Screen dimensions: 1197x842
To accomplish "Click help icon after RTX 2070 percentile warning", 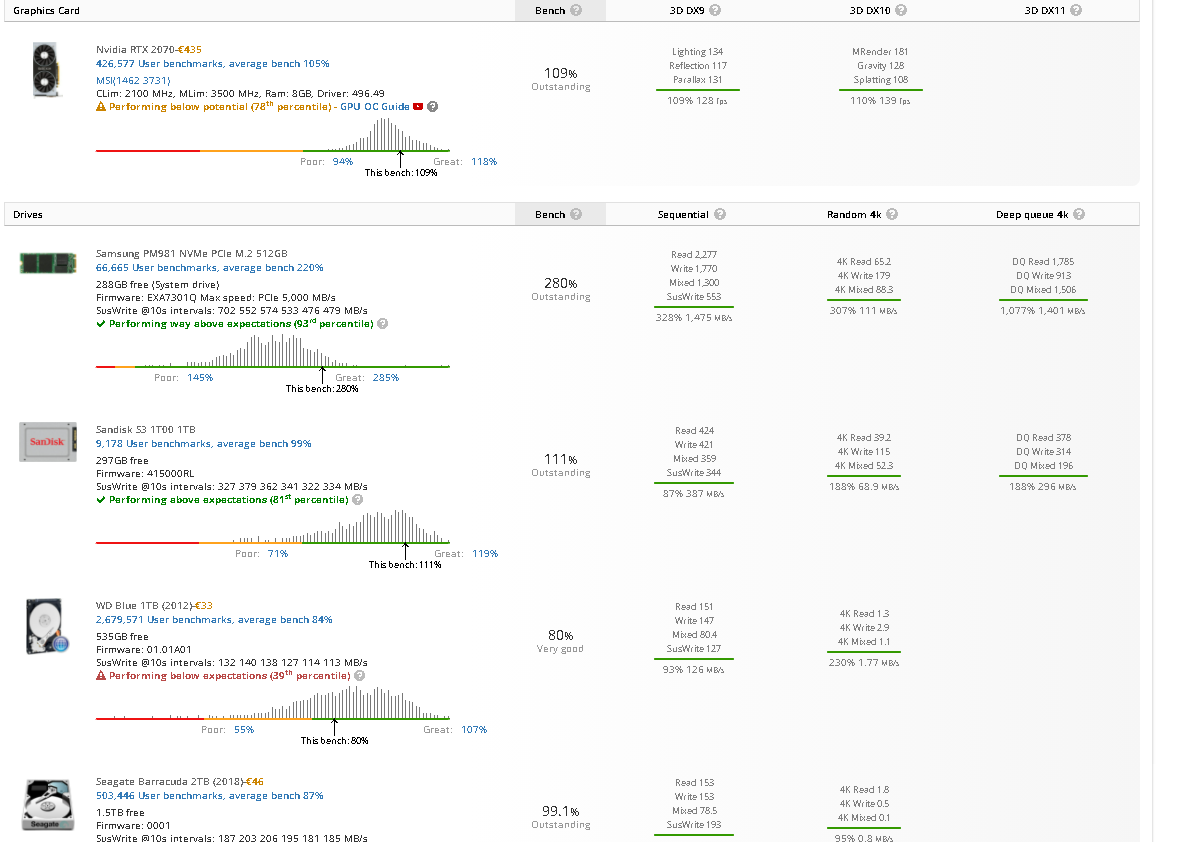I will coord(432,106).
